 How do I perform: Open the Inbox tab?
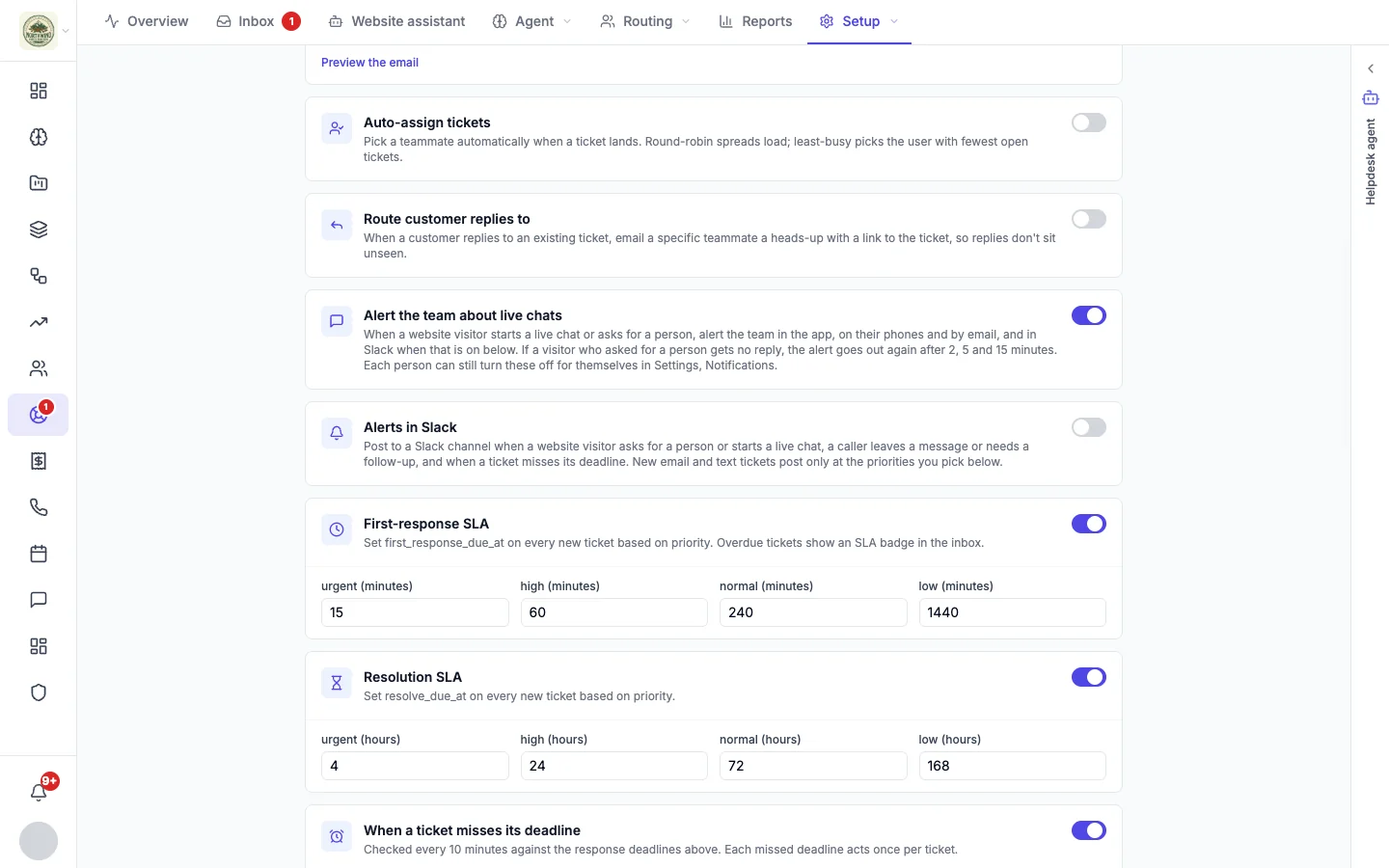coord(258,21)
